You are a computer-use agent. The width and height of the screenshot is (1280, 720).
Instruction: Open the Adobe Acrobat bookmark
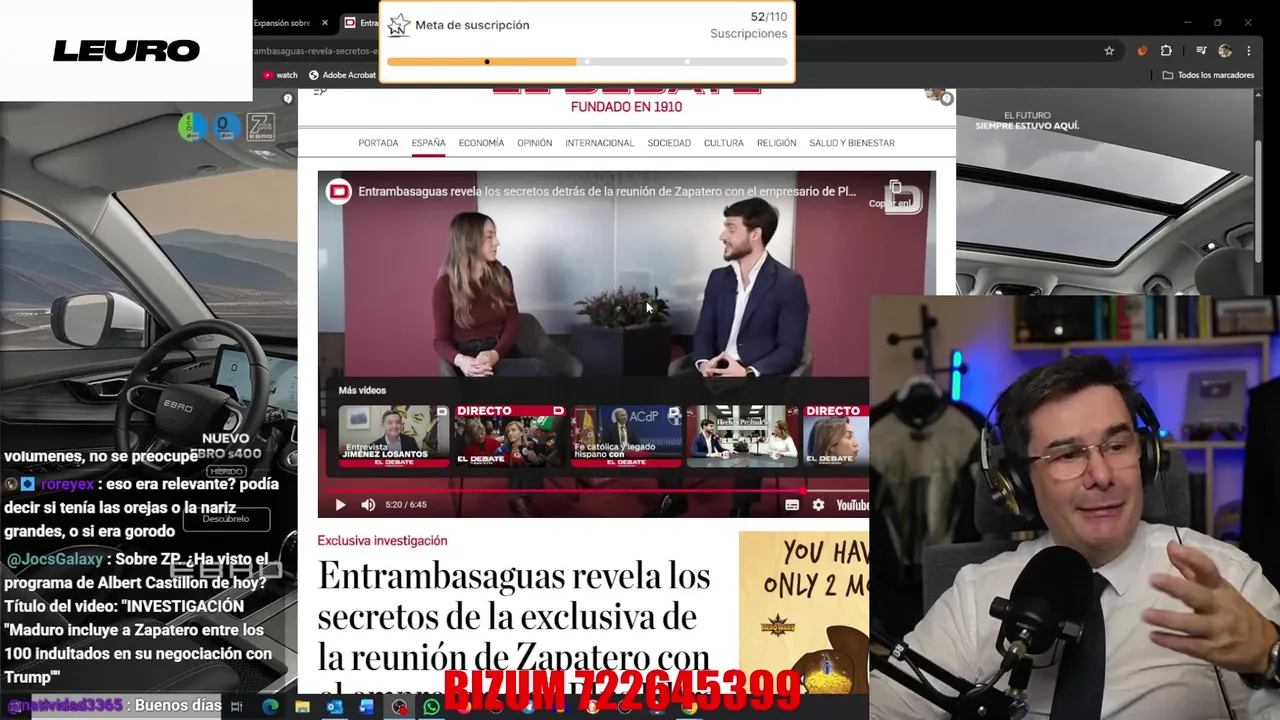[342, 75]
